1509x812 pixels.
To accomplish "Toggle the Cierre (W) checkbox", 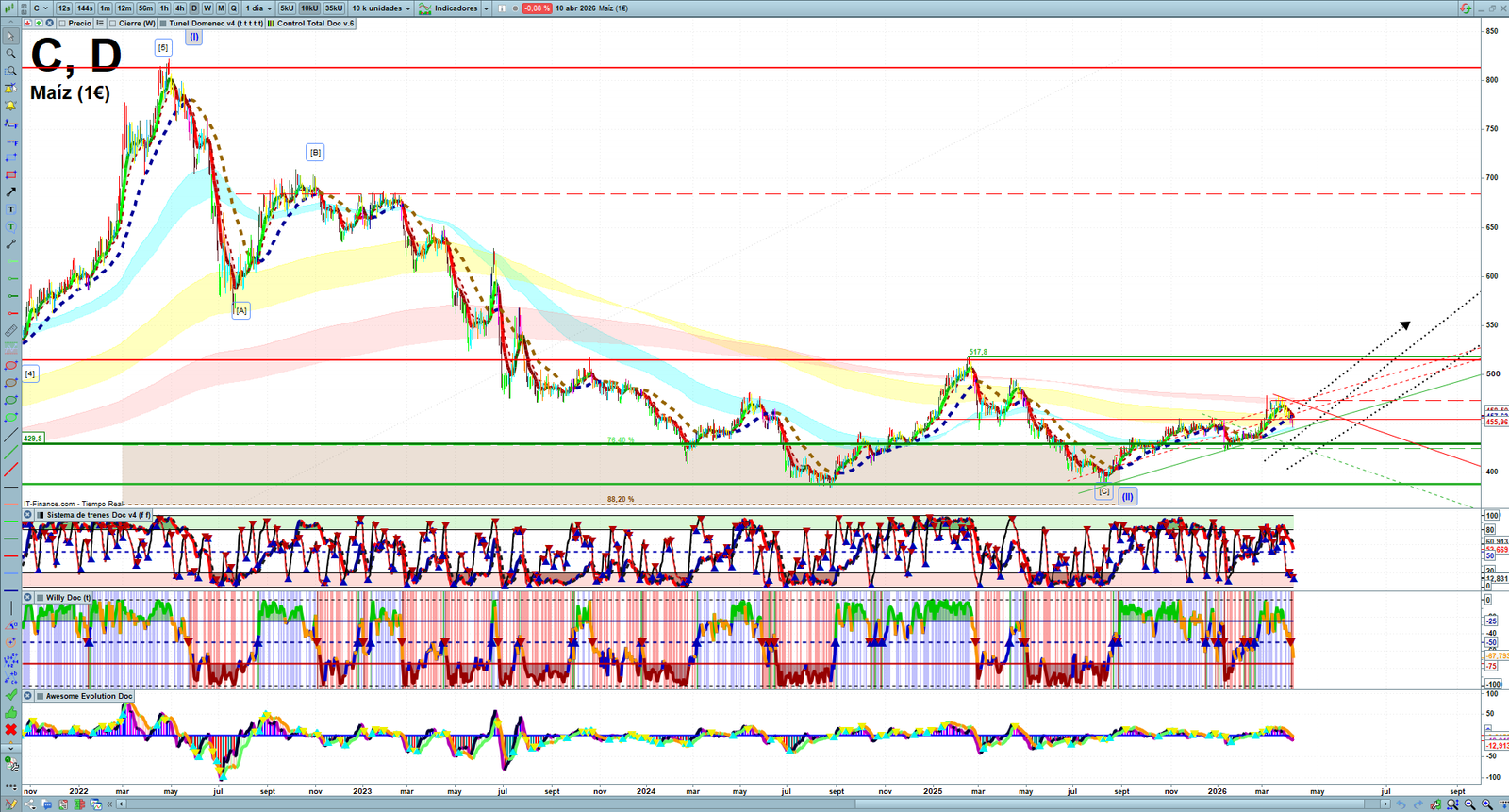I will point(113,24).
